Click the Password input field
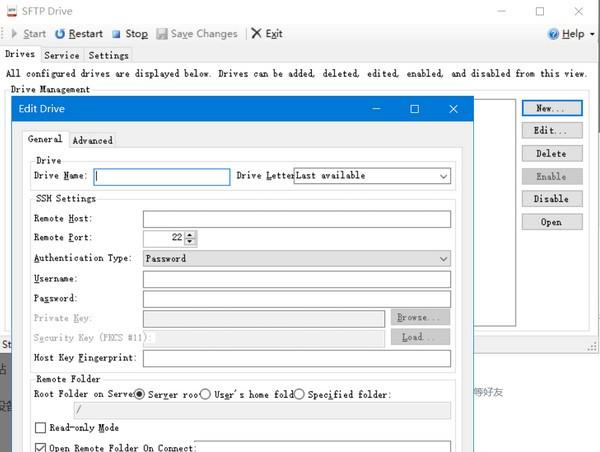 click(297, 299)
